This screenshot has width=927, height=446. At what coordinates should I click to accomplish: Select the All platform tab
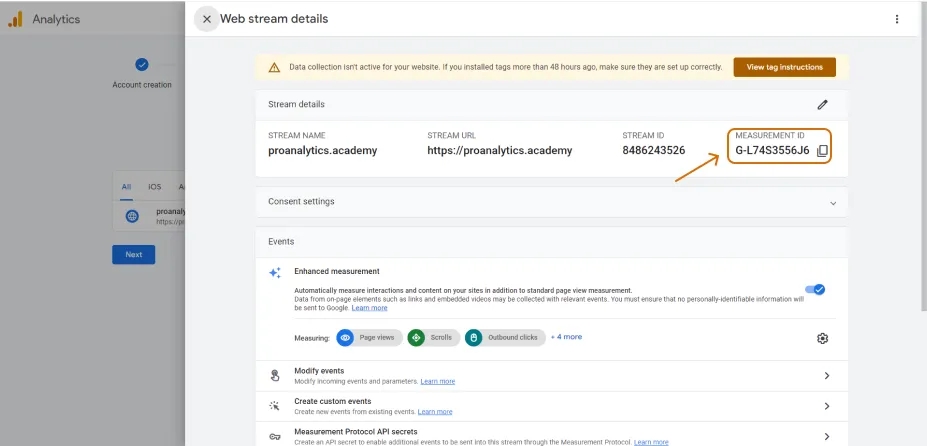(127, 187)
